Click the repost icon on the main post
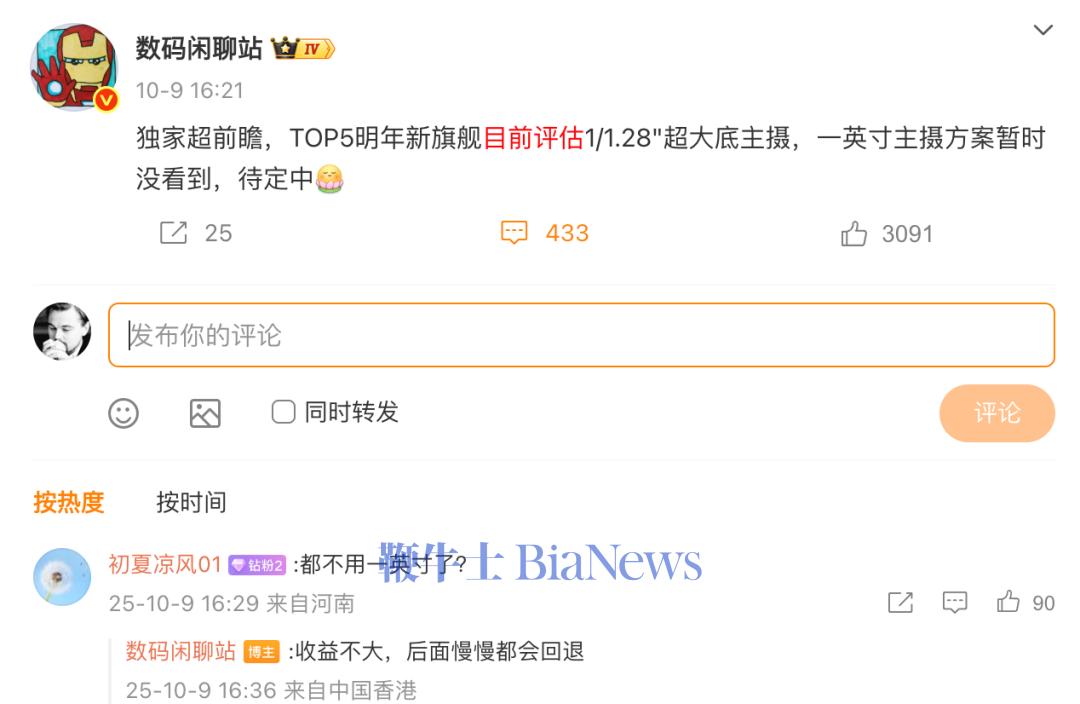The image size is (1080, 704). point(174,233)
